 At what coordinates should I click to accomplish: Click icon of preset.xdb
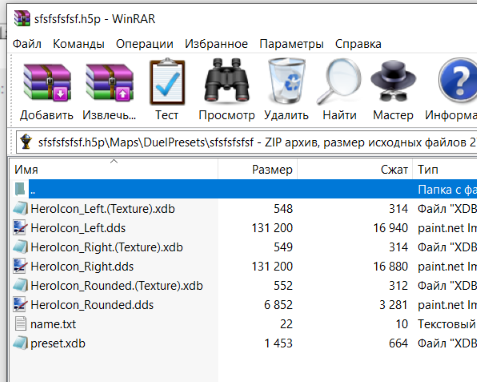click(x=21, y=343)
